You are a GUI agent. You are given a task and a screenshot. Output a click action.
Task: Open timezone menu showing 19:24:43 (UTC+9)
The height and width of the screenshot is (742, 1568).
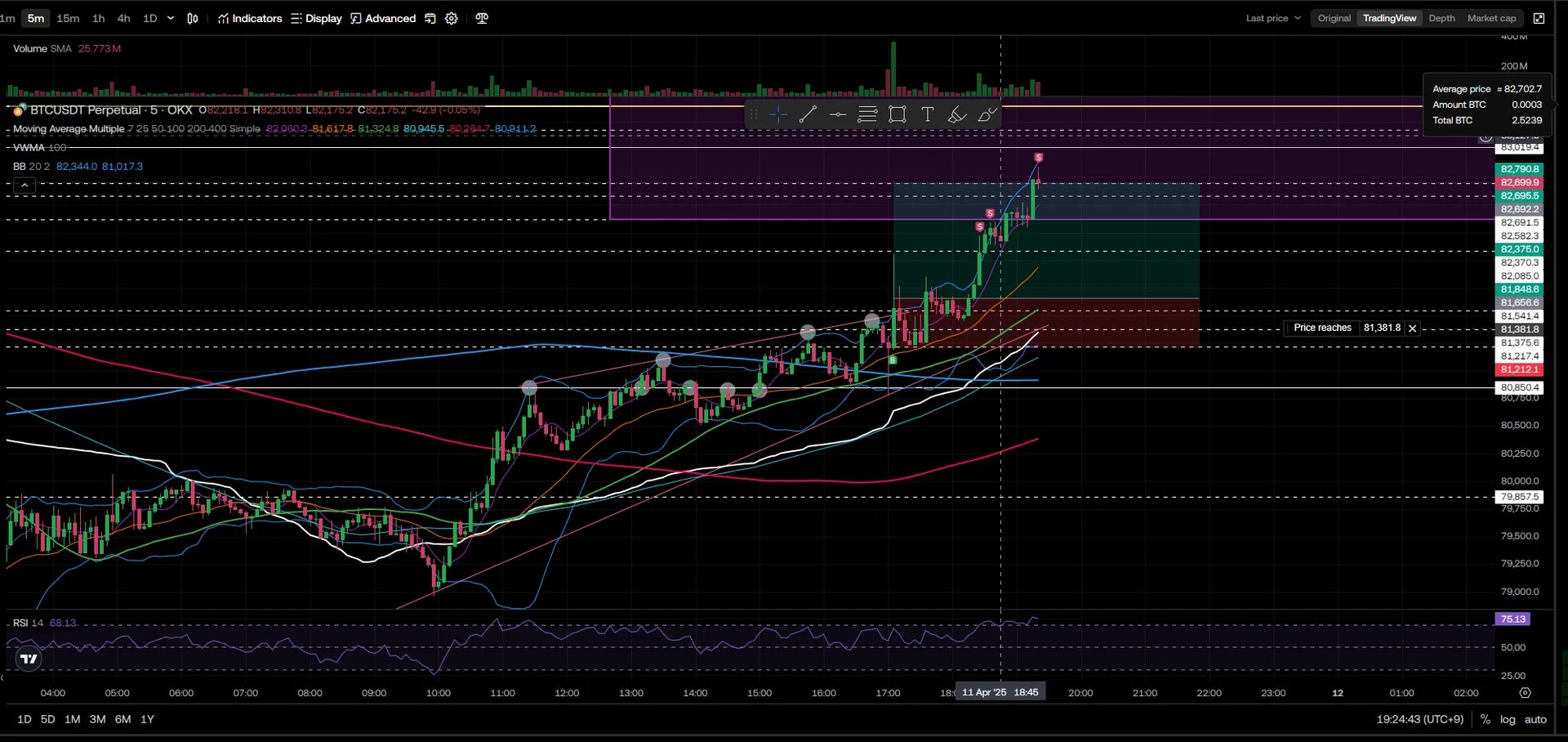(x=1420, y=719)
